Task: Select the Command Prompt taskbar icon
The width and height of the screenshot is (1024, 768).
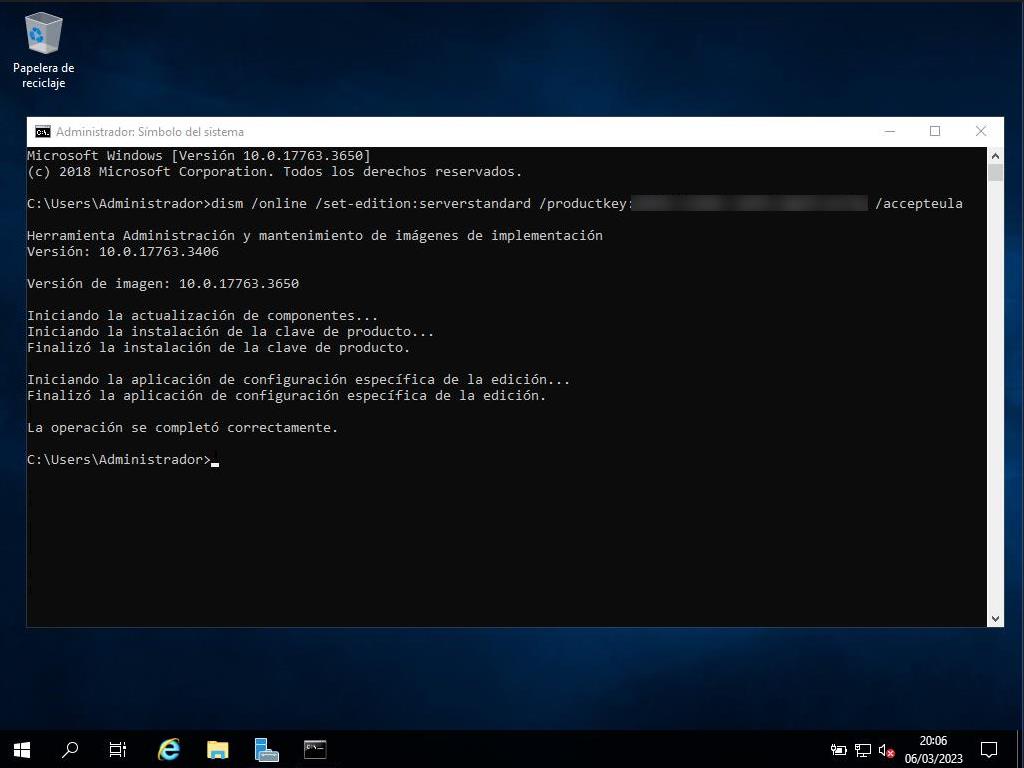Action: (315, 749)
